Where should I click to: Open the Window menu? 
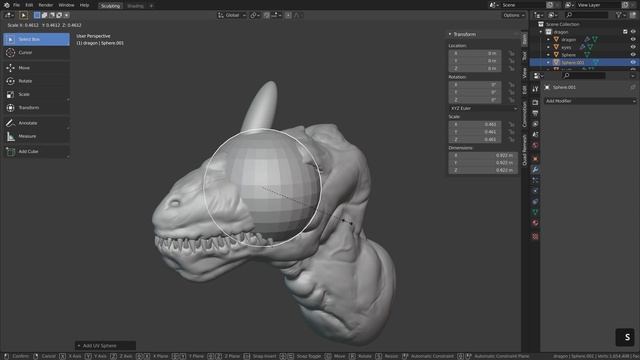point(66,5)
